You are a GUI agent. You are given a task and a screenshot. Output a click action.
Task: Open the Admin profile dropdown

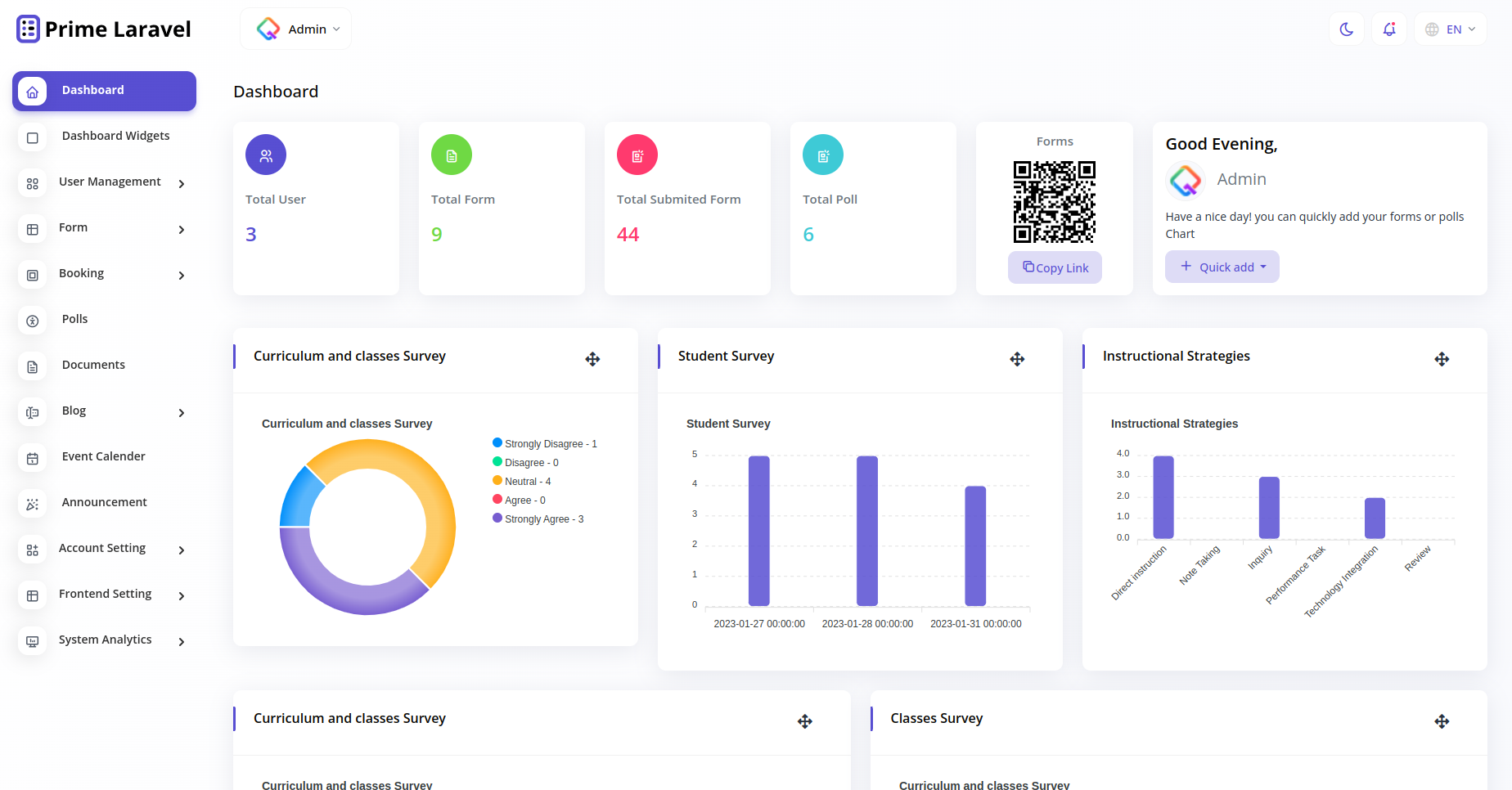(x=296, y=29)
